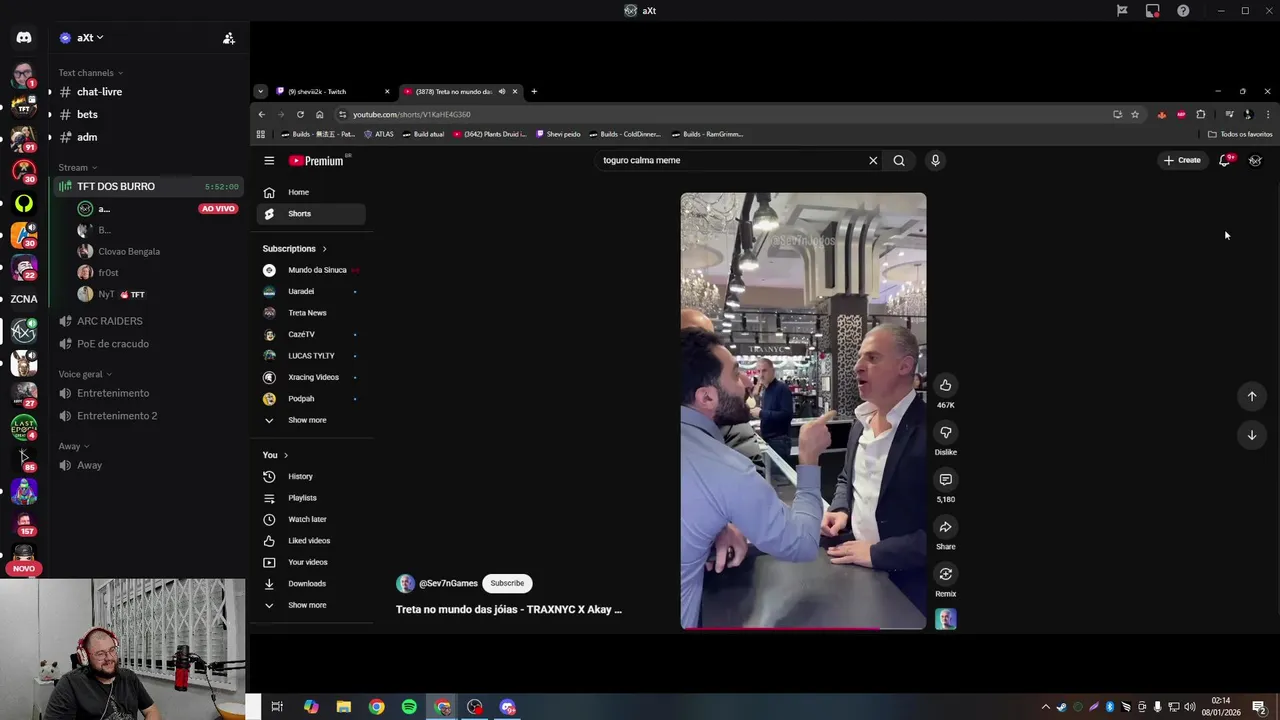The width and height of the screenshot is (1280, 720).
Task: Show more subscriptions
Action: pyautogui.click(x=311, y=420)
